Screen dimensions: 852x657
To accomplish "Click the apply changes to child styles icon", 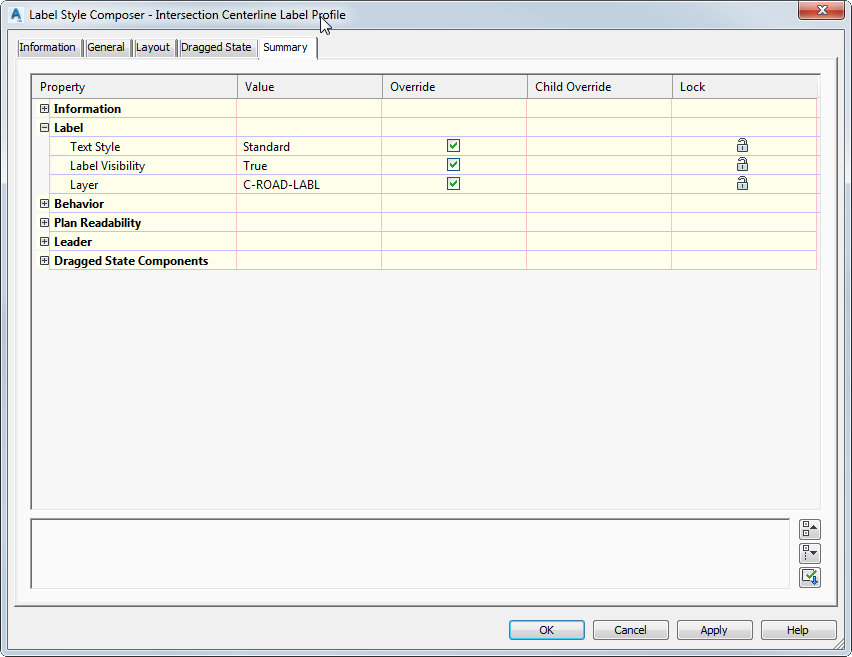I will (x=810, y=577).
